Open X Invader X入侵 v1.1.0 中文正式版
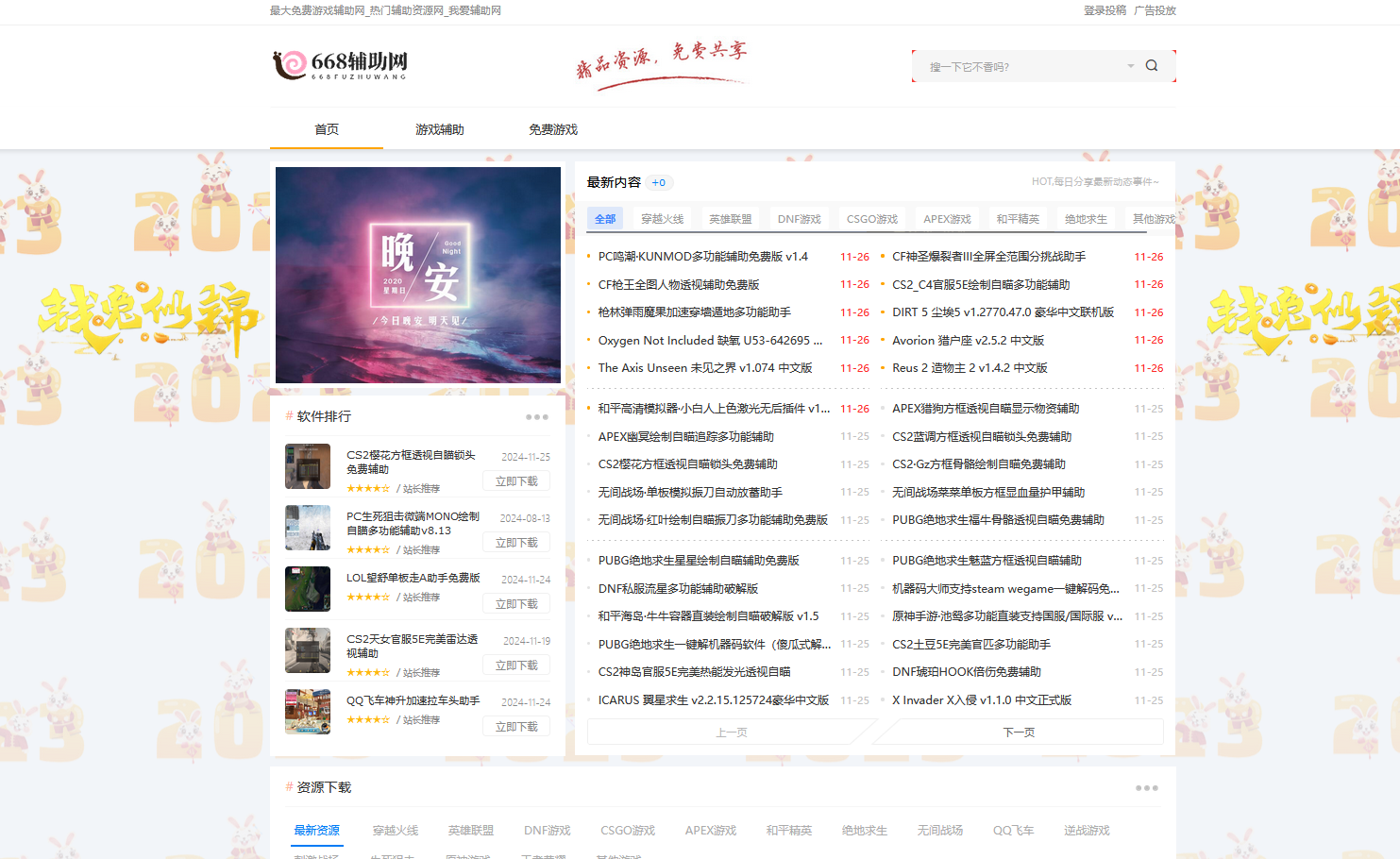Image resolution: width=1400 pixels, height=859 pixels. coord(982,700)
